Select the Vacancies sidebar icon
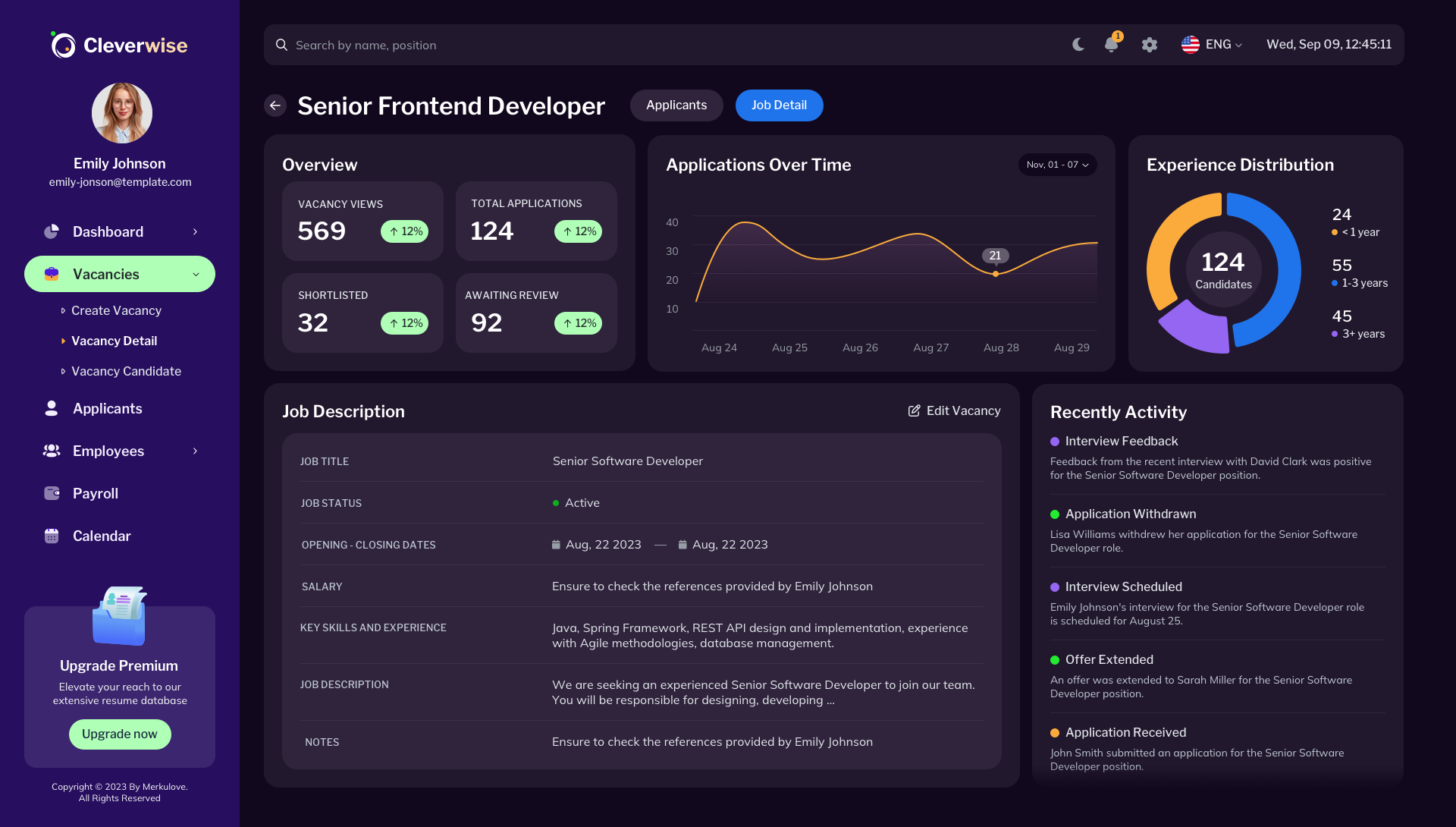This screenshot has height=827, width=1456. point(51,274)
